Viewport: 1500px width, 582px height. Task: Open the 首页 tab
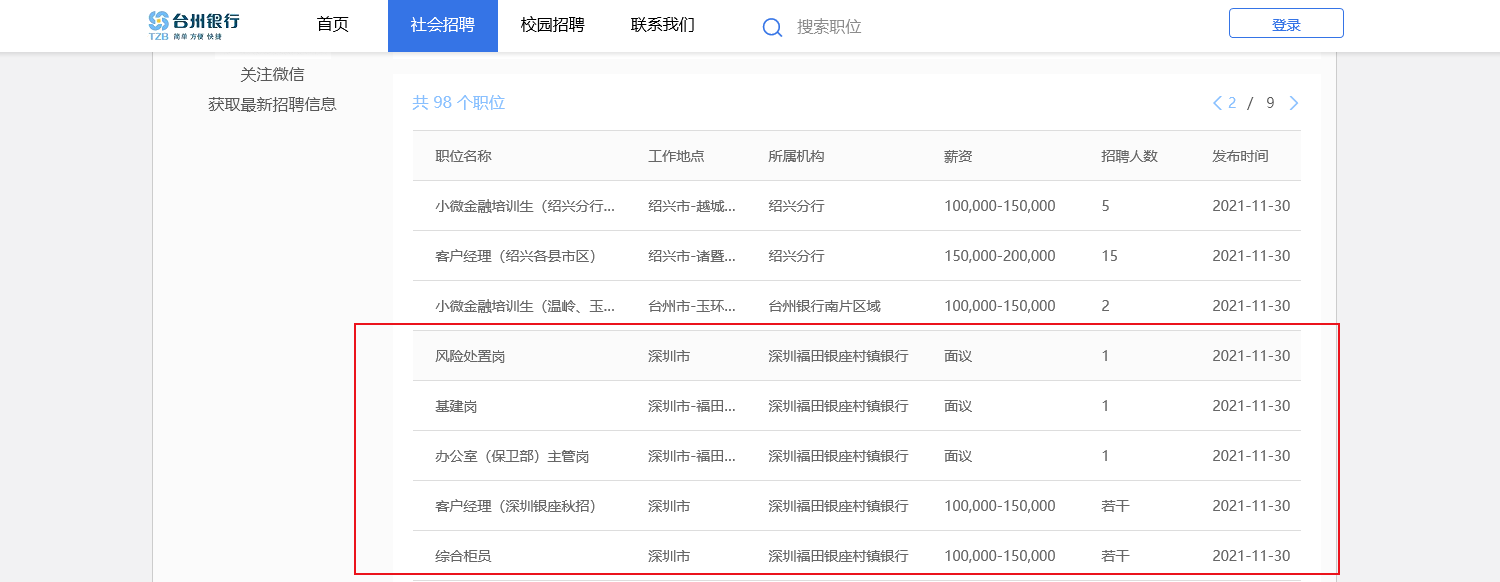pos(333,26)
